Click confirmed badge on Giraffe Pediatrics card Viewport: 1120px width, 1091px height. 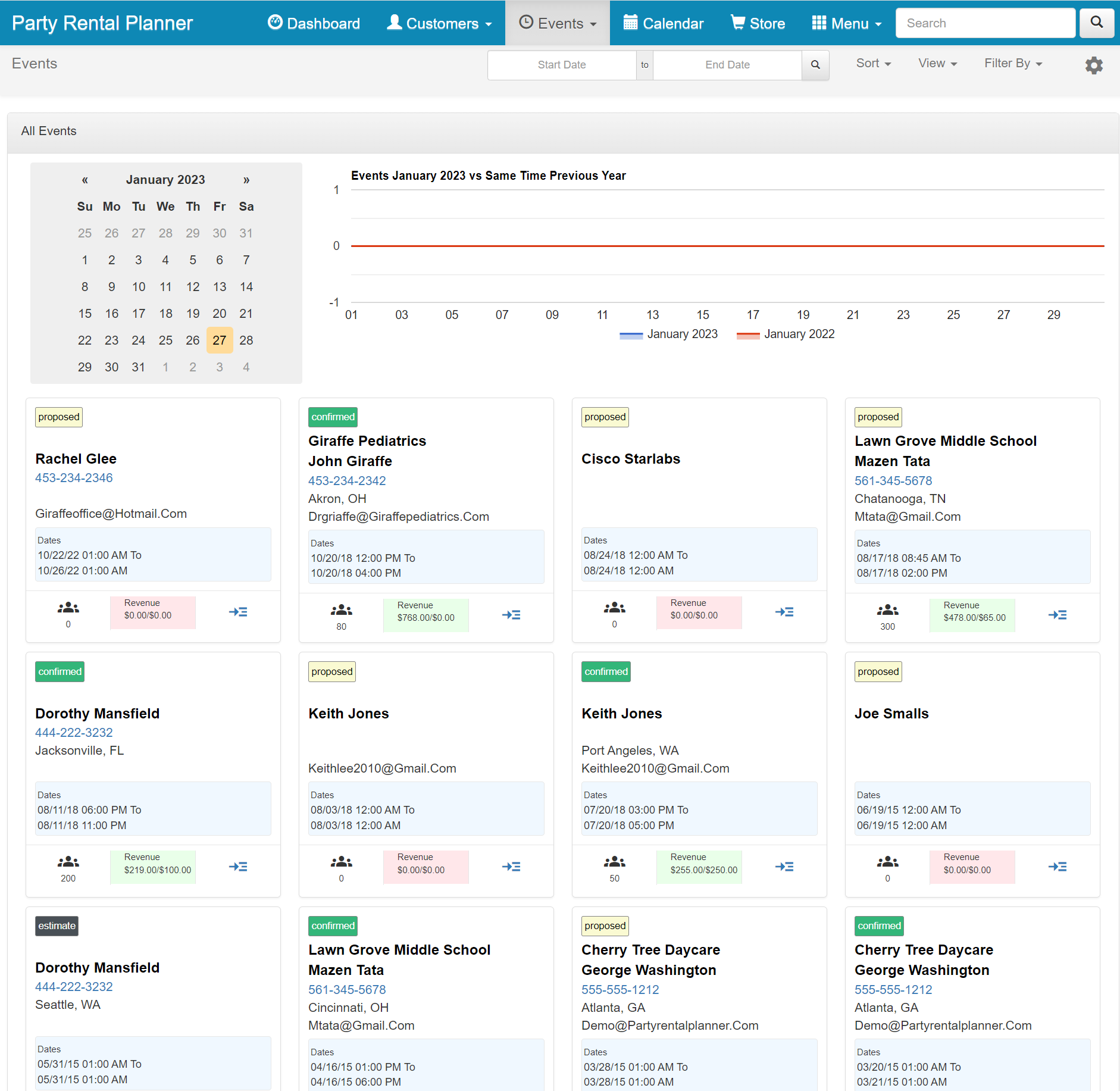tap(333, 417)
